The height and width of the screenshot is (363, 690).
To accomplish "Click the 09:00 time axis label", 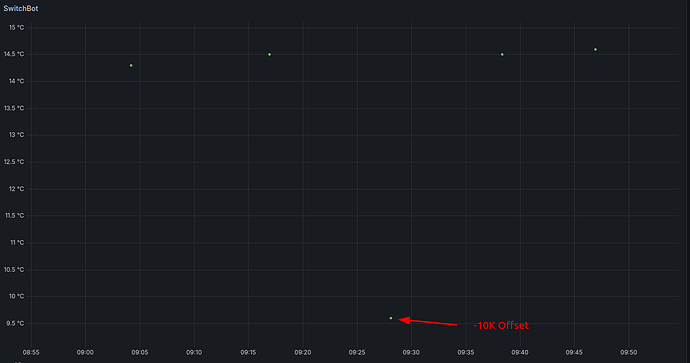I will click(85, 352).
